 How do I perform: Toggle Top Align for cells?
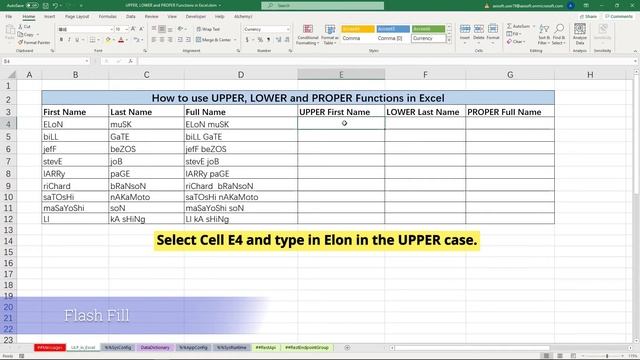click(154, 29)
